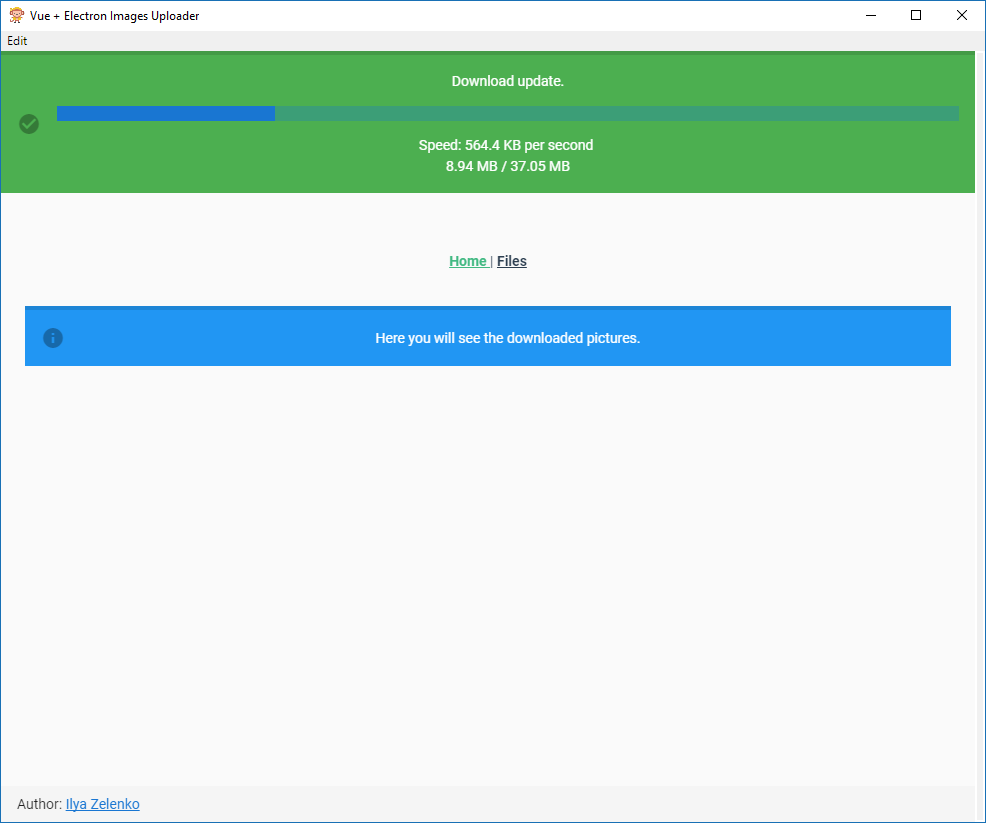986x823 pixels.
Task: Click "Here you will see the downloaded pictures." message
Action: click(x=507, y=338)
